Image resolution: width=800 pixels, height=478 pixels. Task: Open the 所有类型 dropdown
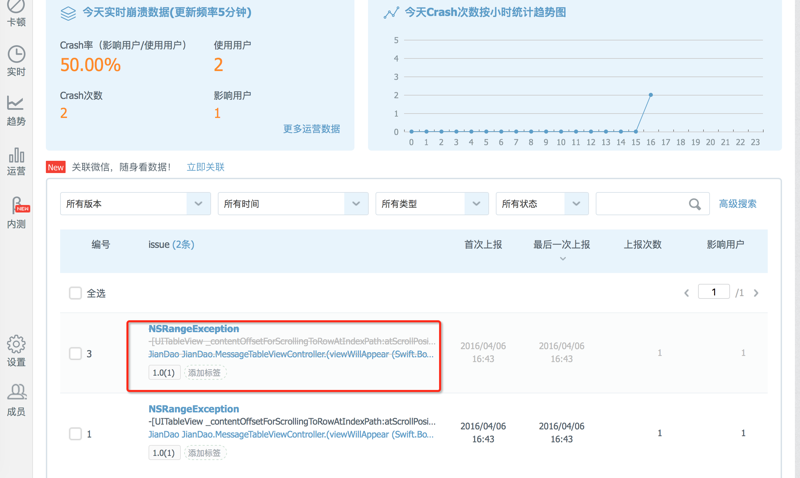[432, 204]
